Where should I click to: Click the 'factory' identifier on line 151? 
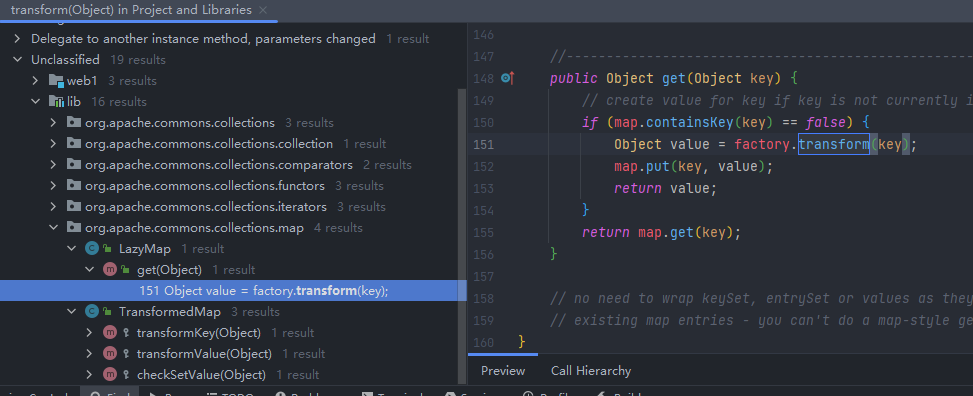coord(763,145)
